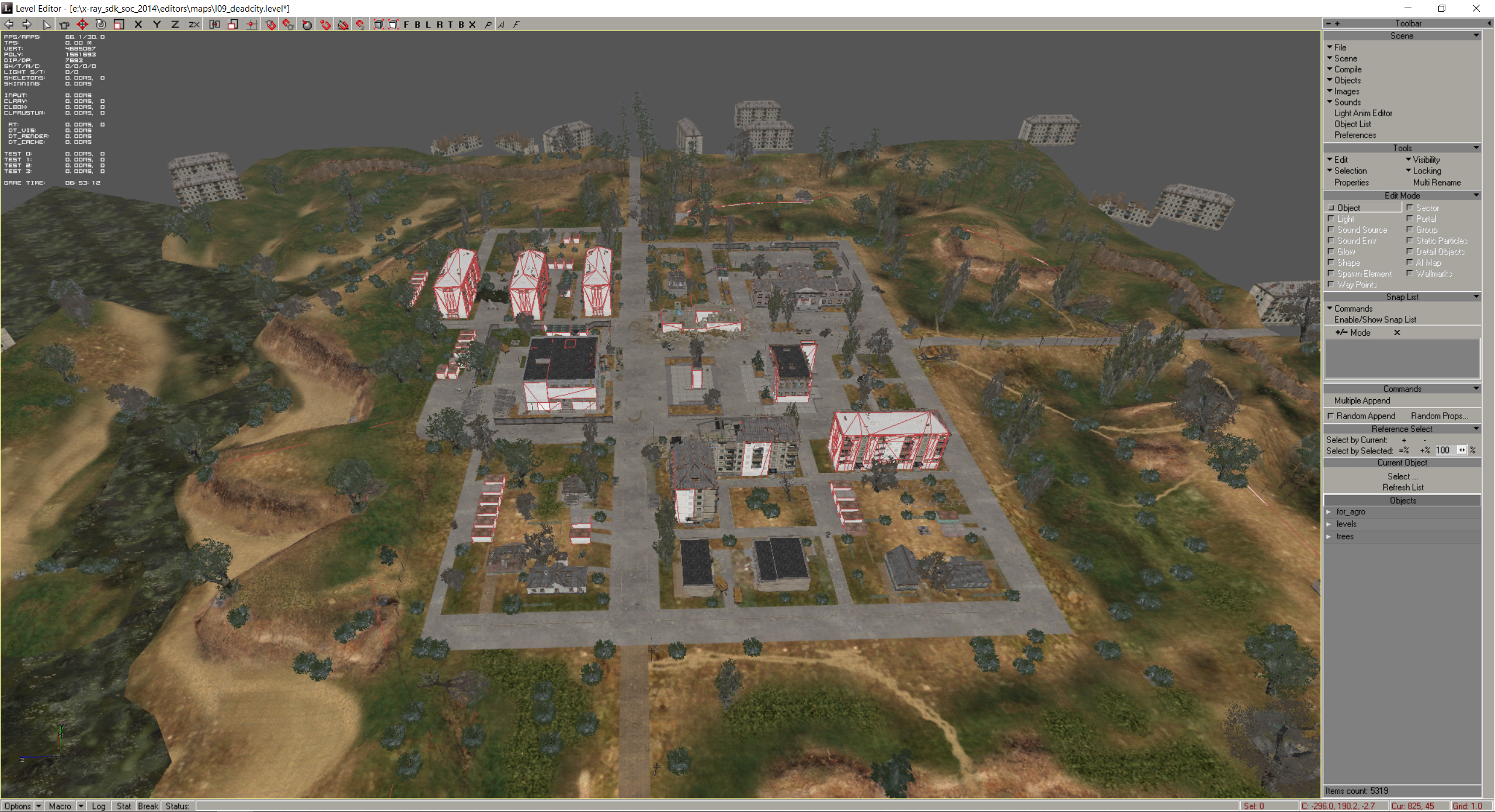
Task: Clear snap list with X next to Mode
Action: click(1397, 333)
